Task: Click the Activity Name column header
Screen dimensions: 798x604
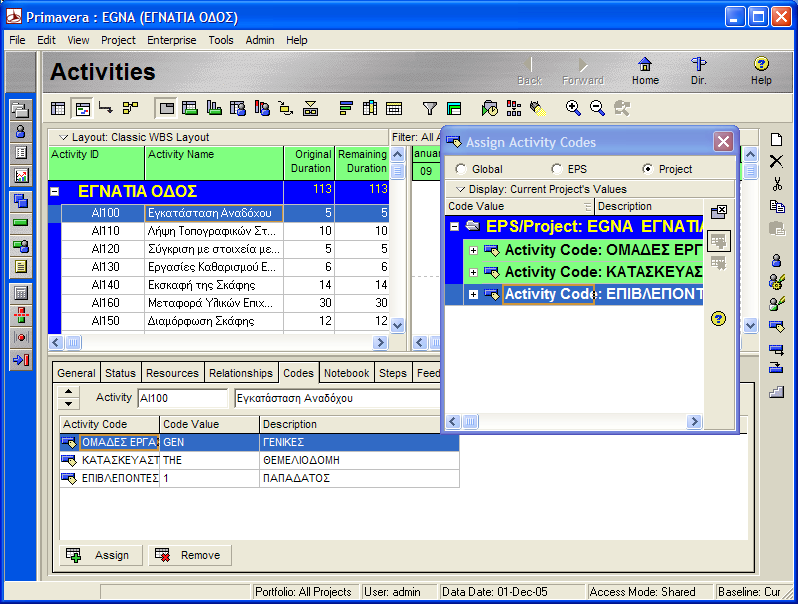Action: pyautogui.click(x=214, y=163)
